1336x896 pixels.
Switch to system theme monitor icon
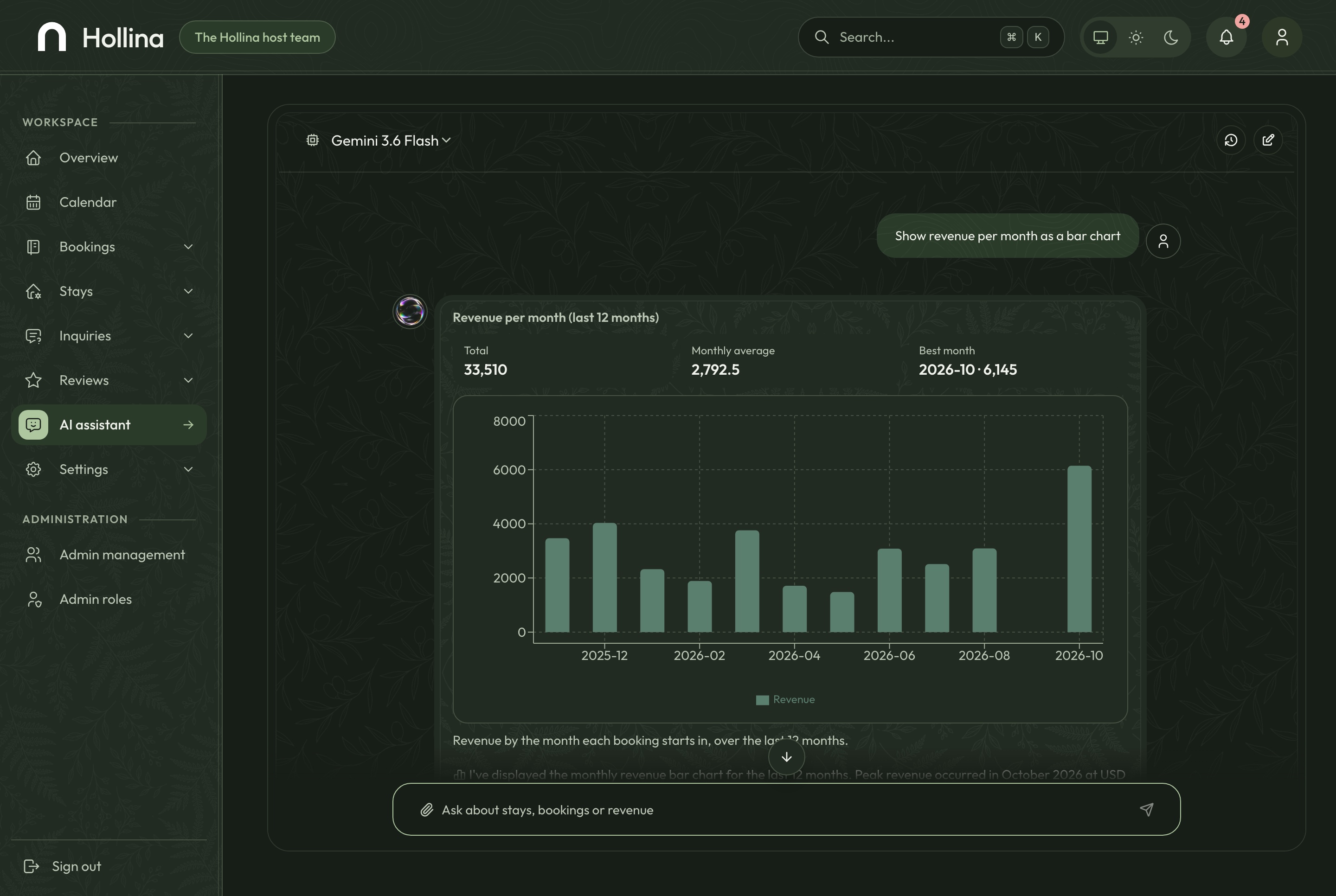coord(1100,37)
